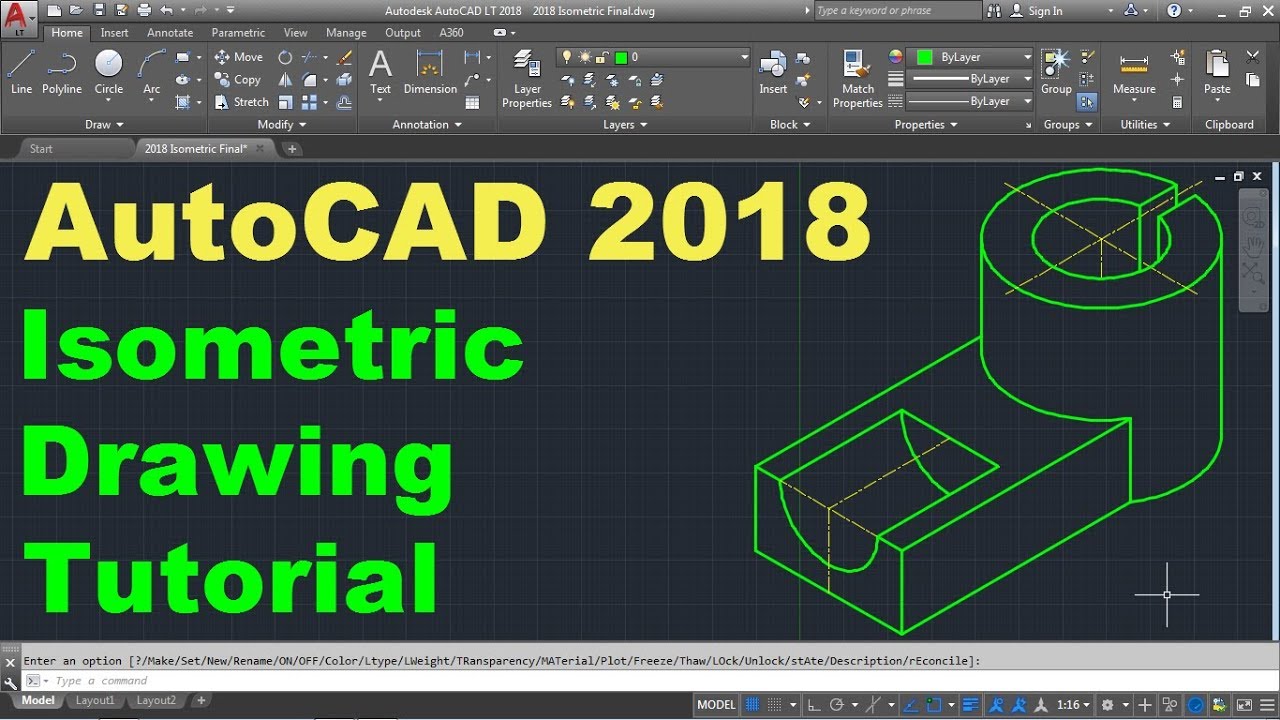Toggle object snap in status bar

934,704
